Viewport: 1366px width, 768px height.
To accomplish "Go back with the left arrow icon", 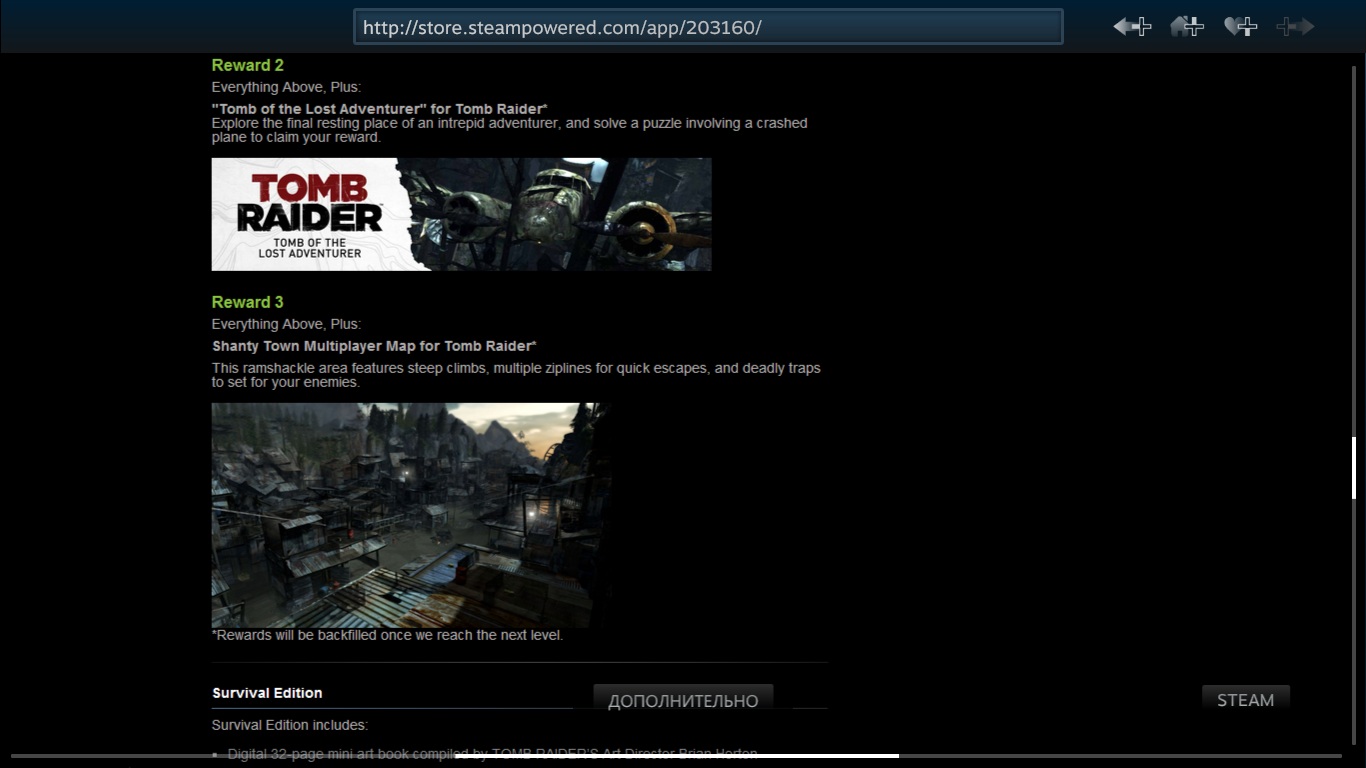I will click(1133, 27).
